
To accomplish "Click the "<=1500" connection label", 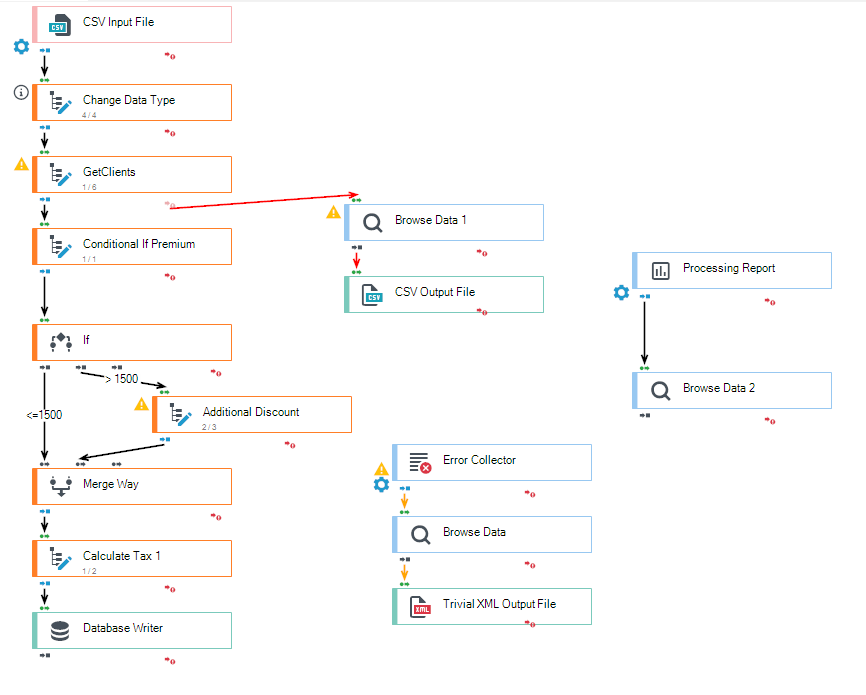I will point(45,415).
